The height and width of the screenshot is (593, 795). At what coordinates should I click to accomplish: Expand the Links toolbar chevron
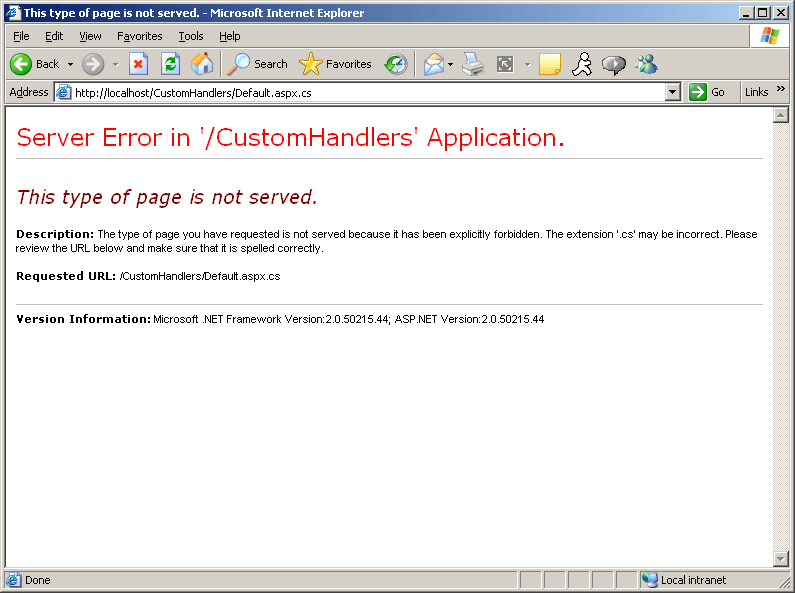click(x=781, y=90)
